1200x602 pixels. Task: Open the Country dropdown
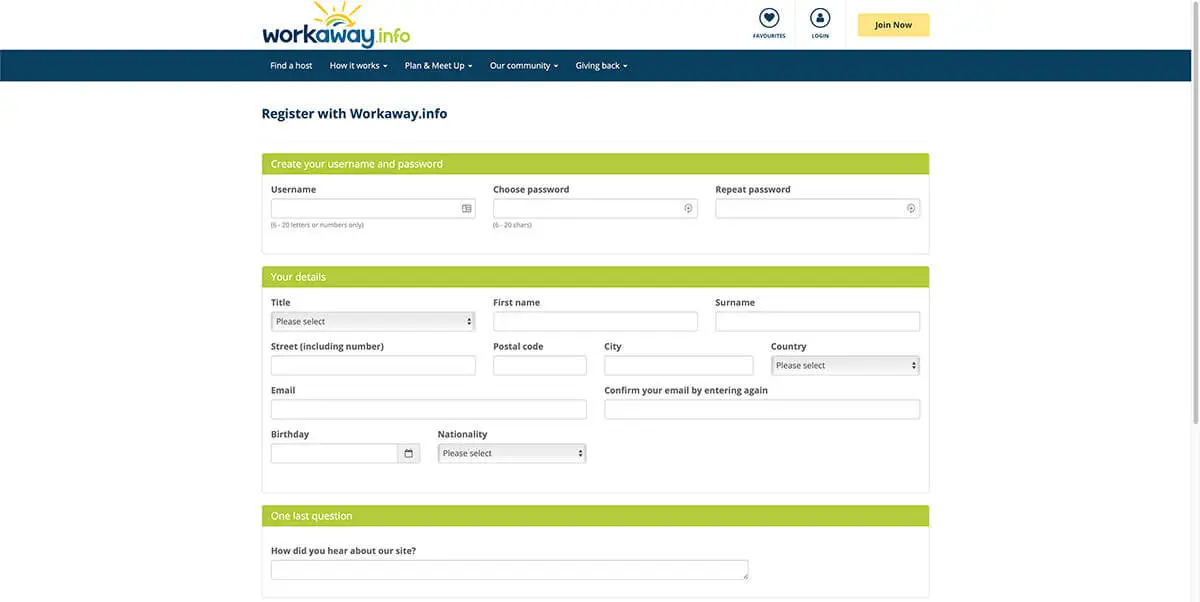845,366
